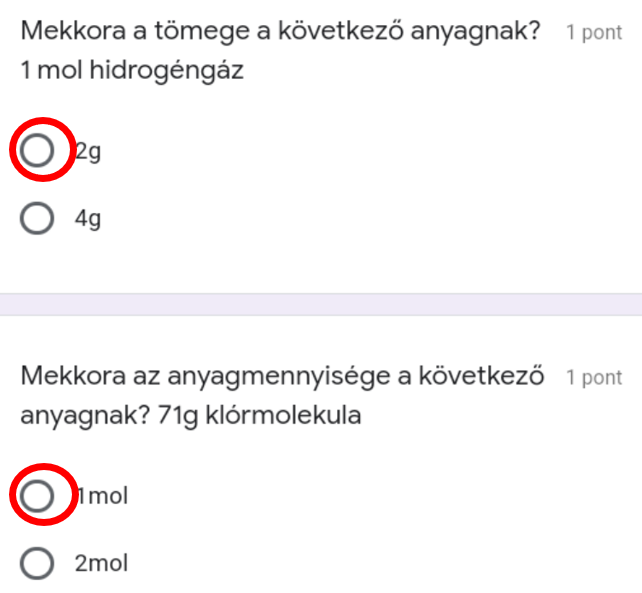Image resolution: width=642 pixels, height=593 pixels.
Task: Click the "4g" answer label text
Action: [88, 220]
